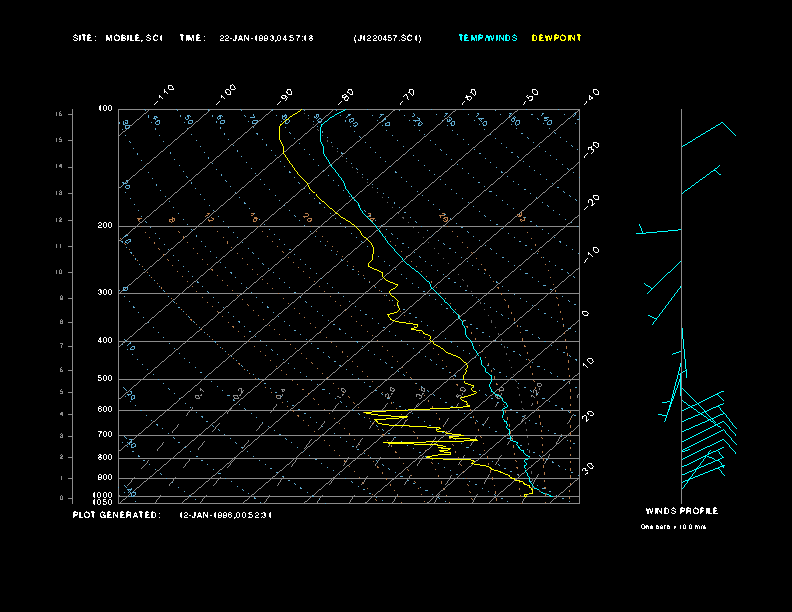Click the -50 temperature axis label
Viewport: 792px width, 612px height.
(x=530, y=96)
